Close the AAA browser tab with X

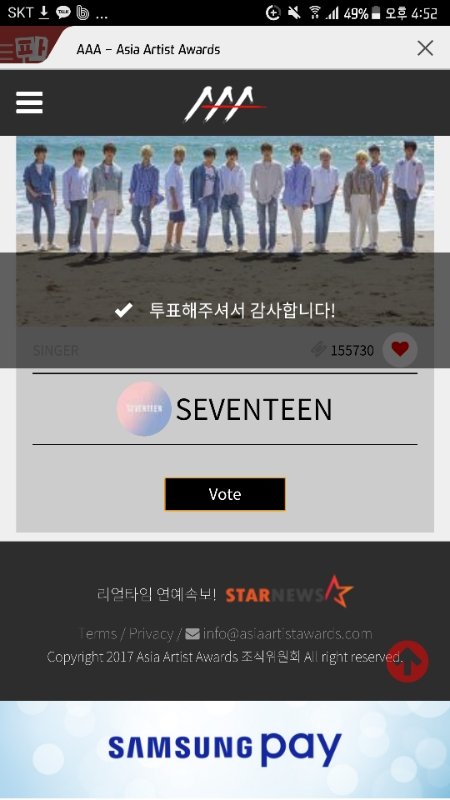click(x=425, y=48)
